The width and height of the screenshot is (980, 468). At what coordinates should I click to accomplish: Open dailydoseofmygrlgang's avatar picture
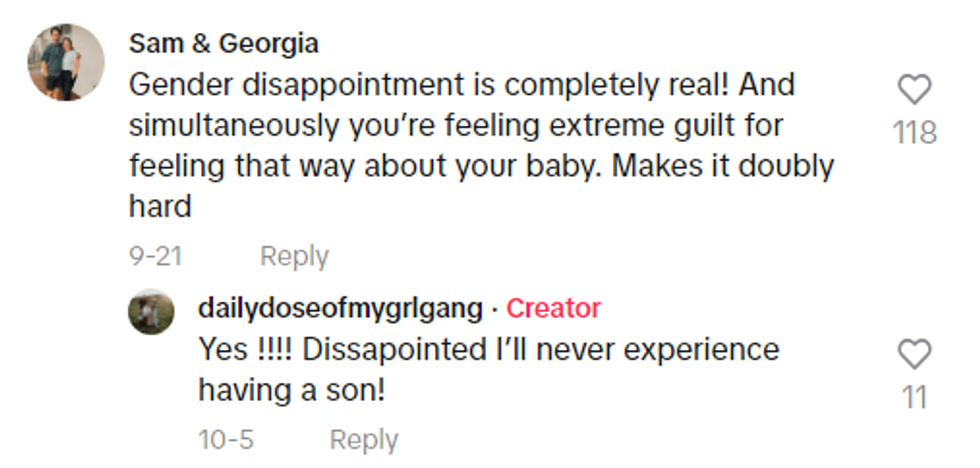tap(151, 311)
